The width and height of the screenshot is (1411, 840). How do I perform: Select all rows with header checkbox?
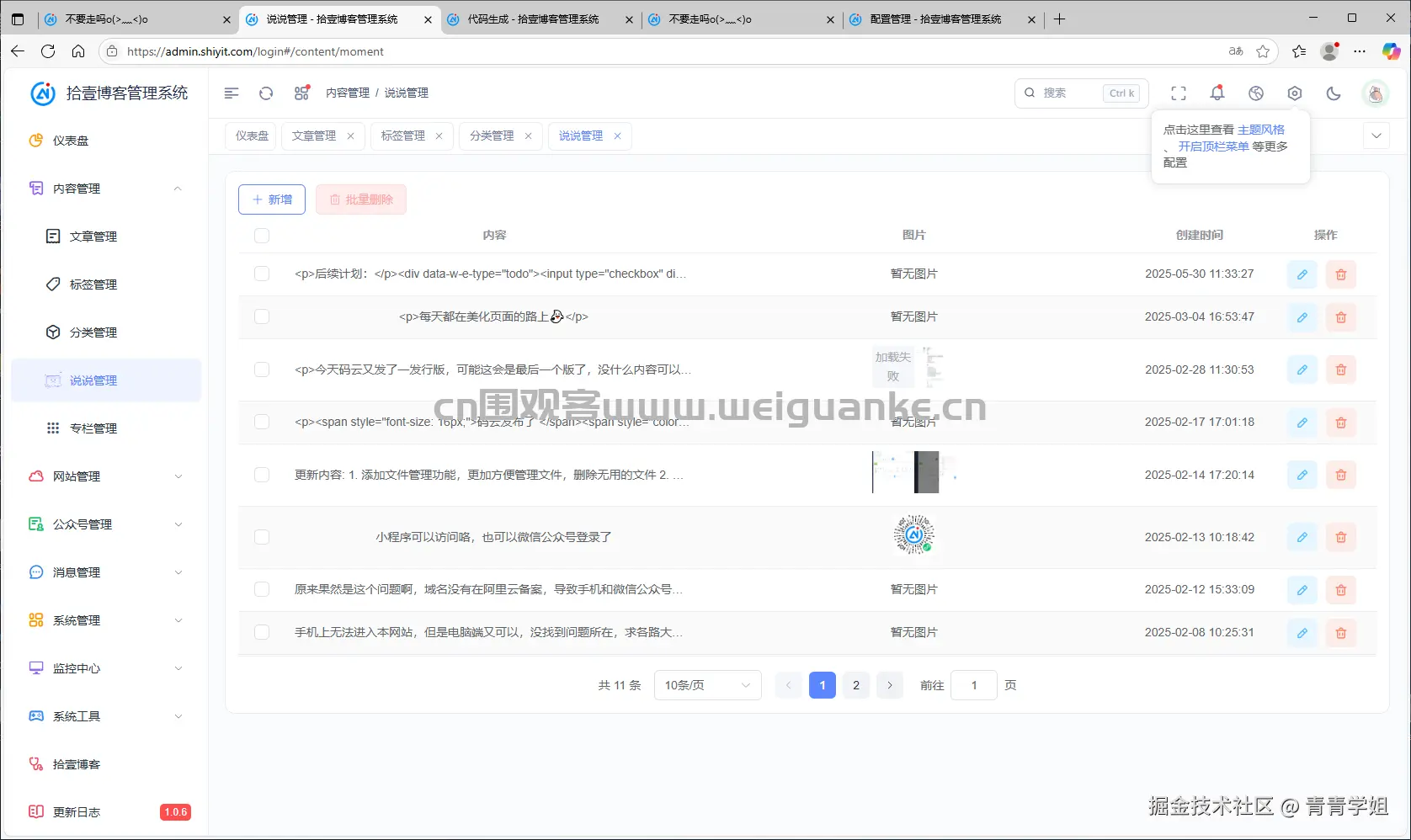click(262, 236)
